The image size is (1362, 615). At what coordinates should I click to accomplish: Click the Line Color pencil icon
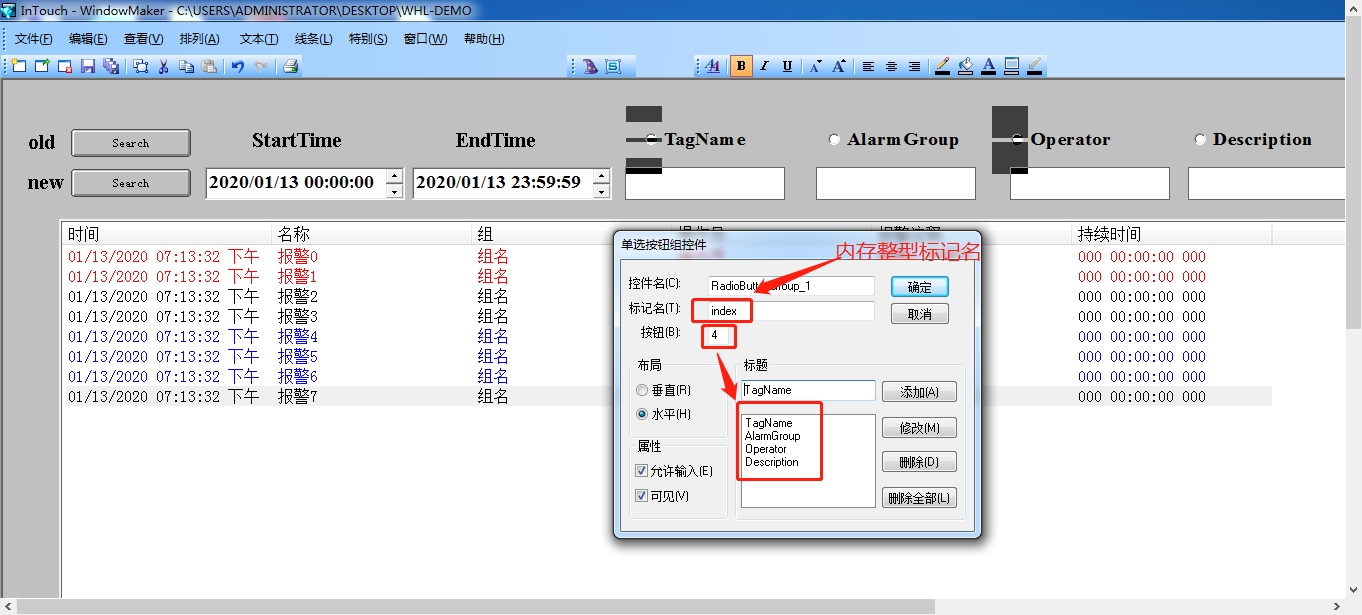942,66
